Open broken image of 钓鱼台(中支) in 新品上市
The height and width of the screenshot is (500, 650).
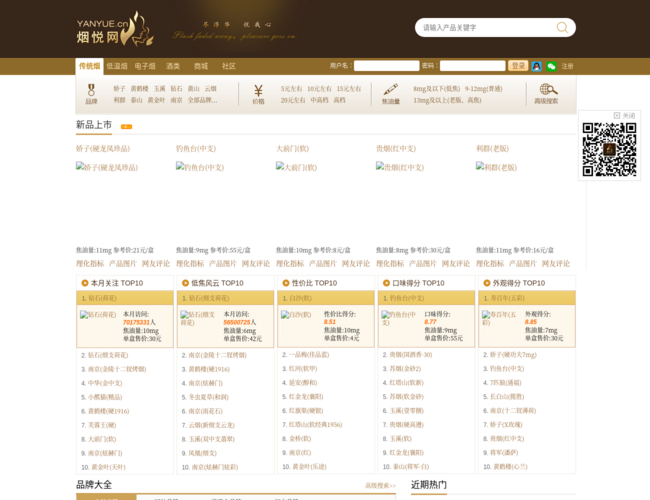click(200, 167)
